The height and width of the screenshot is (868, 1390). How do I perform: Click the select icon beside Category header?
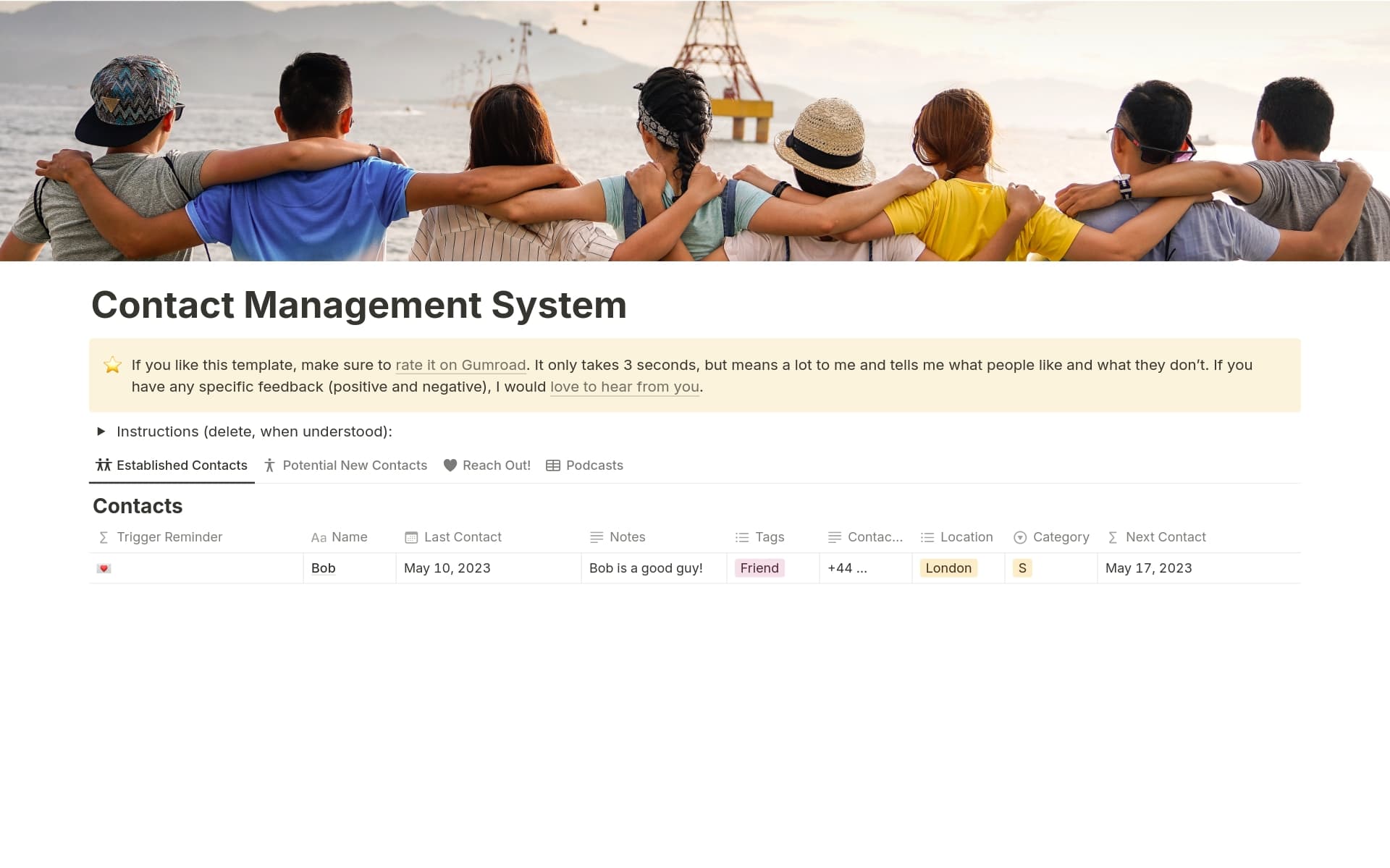click(1020, 537)
